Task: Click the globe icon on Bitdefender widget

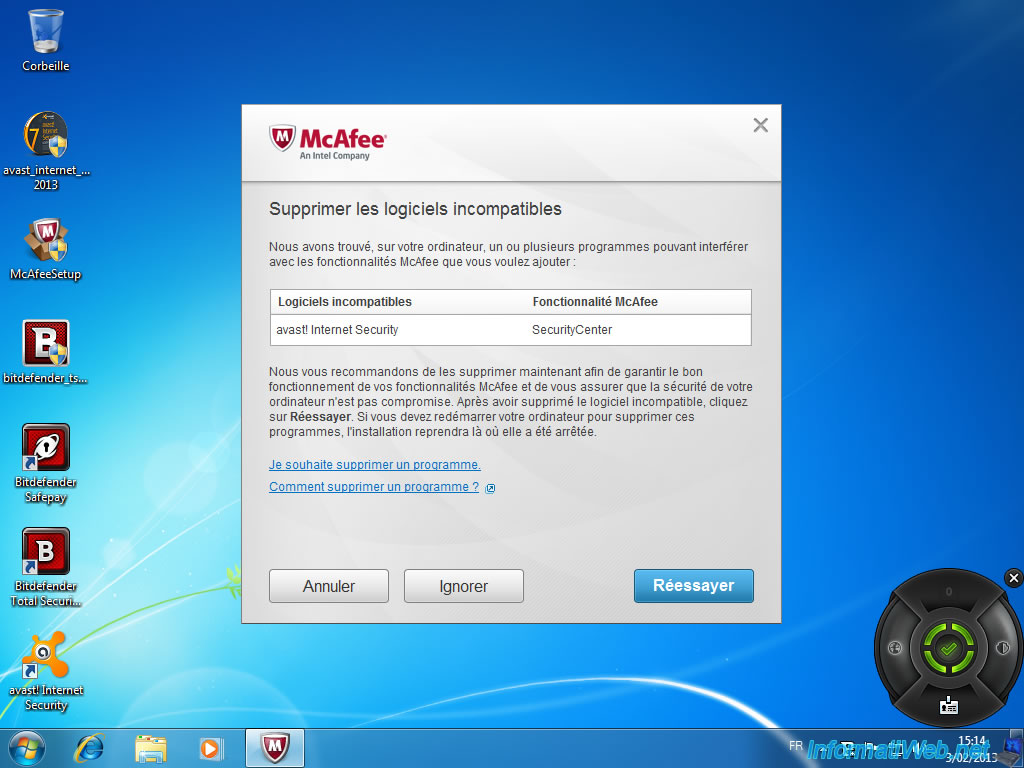Action: pyautogui.click(x=895, y=648)
